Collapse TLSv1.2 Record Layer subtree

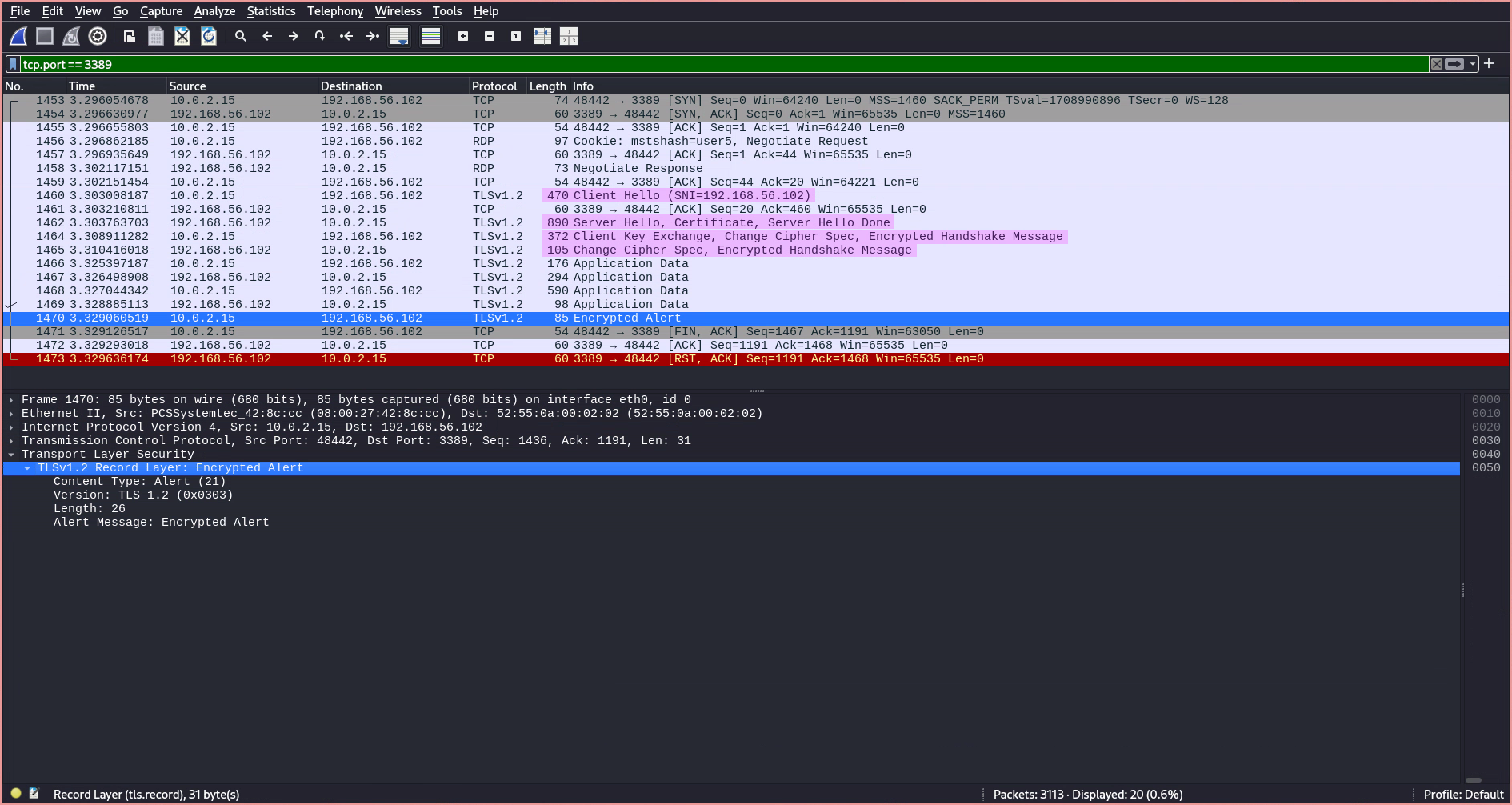(x=27, y=467)
